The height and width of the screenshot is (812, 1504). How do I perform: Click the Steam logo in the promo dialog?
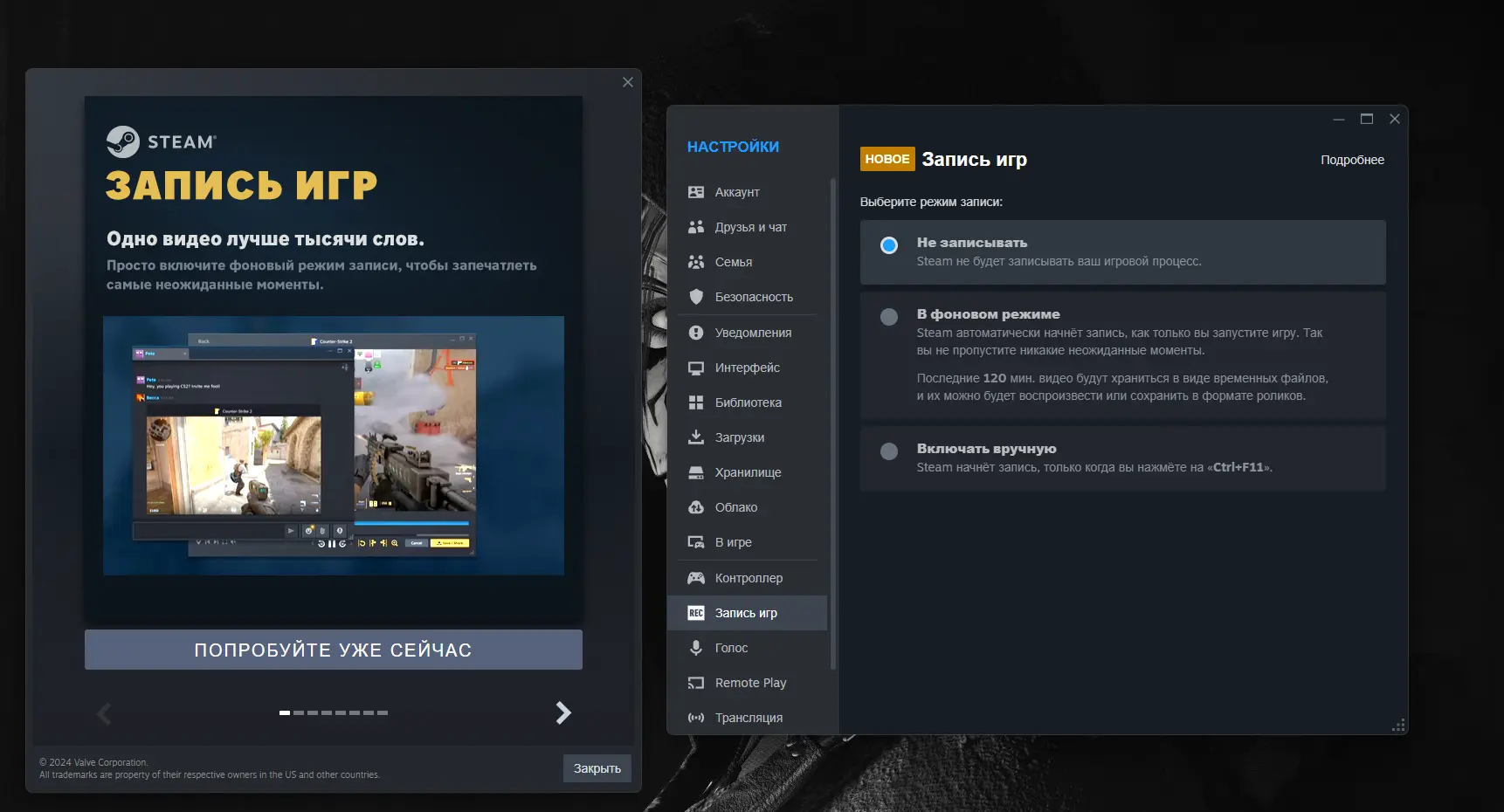pyautogui.click(x=162, y=141)
